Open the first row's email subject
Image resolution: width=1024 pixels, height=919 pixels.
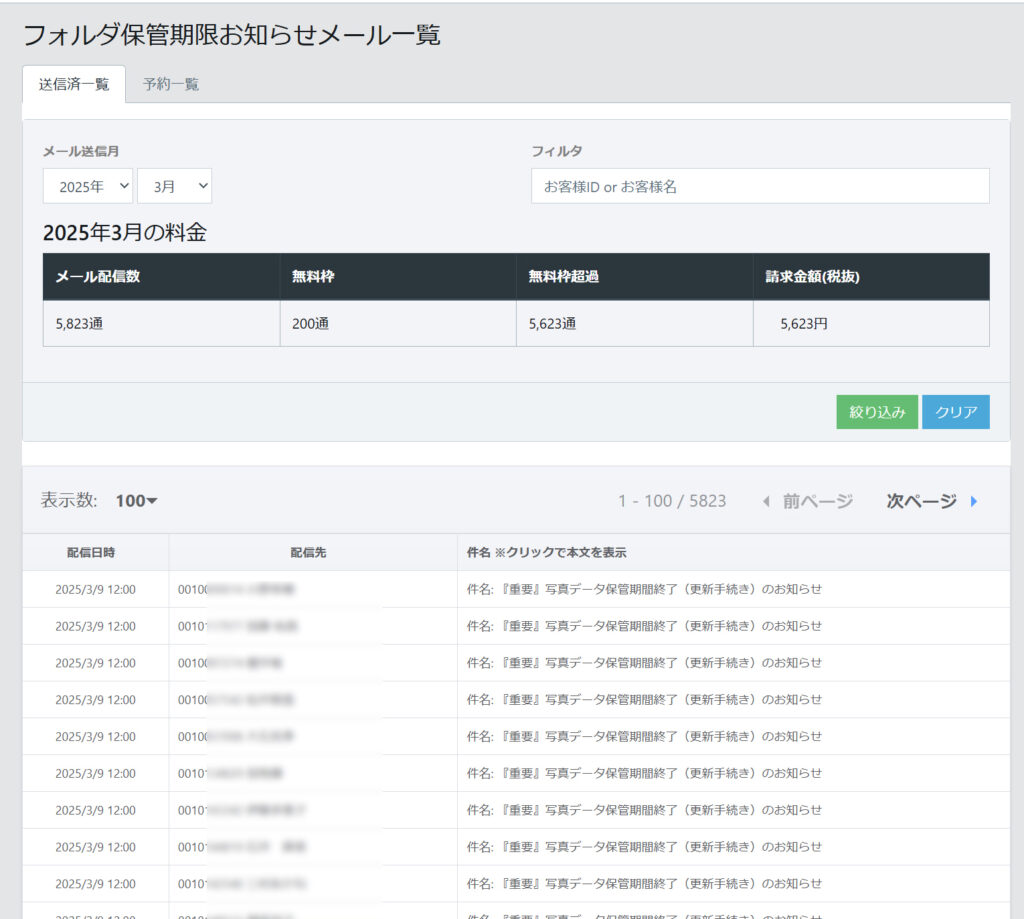pyautogui.click(x=644, y=589)
